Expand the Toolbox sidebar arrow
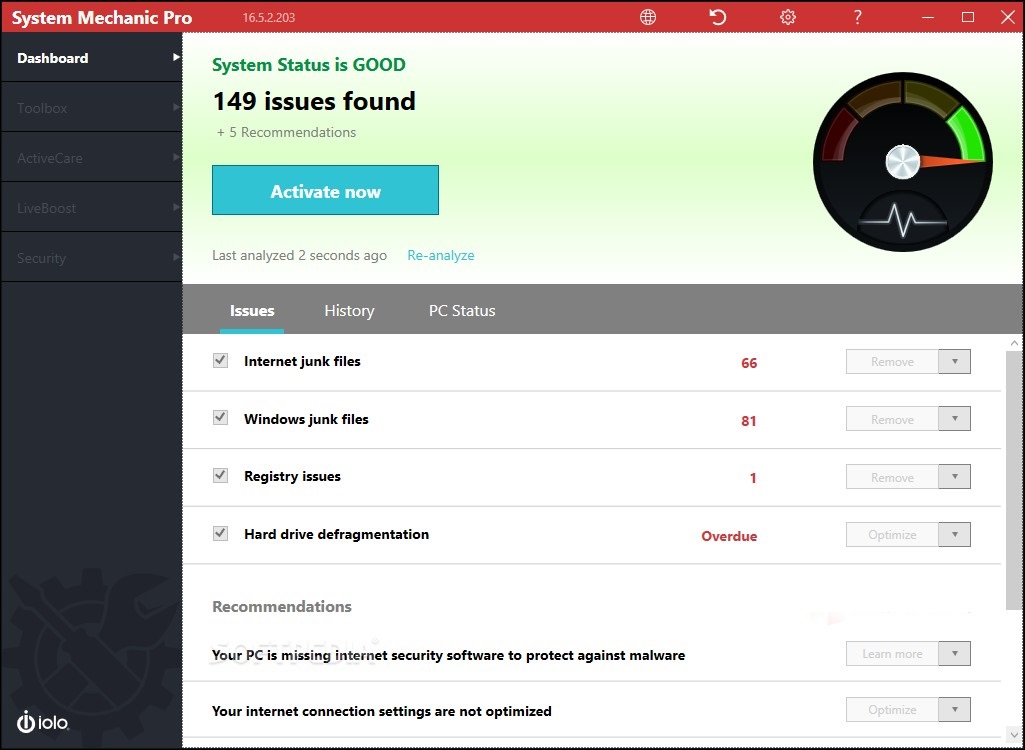1025x750 pixels. pos(175,107)
